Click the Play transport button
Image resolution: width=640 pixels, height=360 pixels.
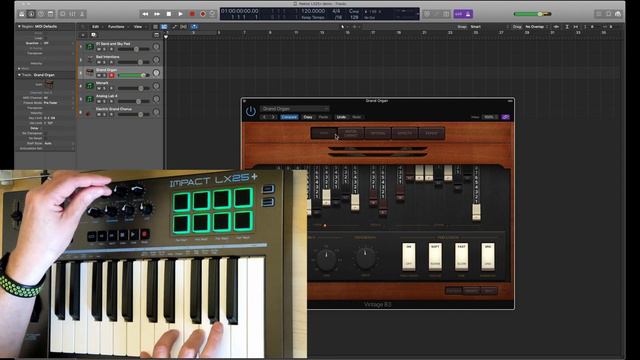coord(180,14)
